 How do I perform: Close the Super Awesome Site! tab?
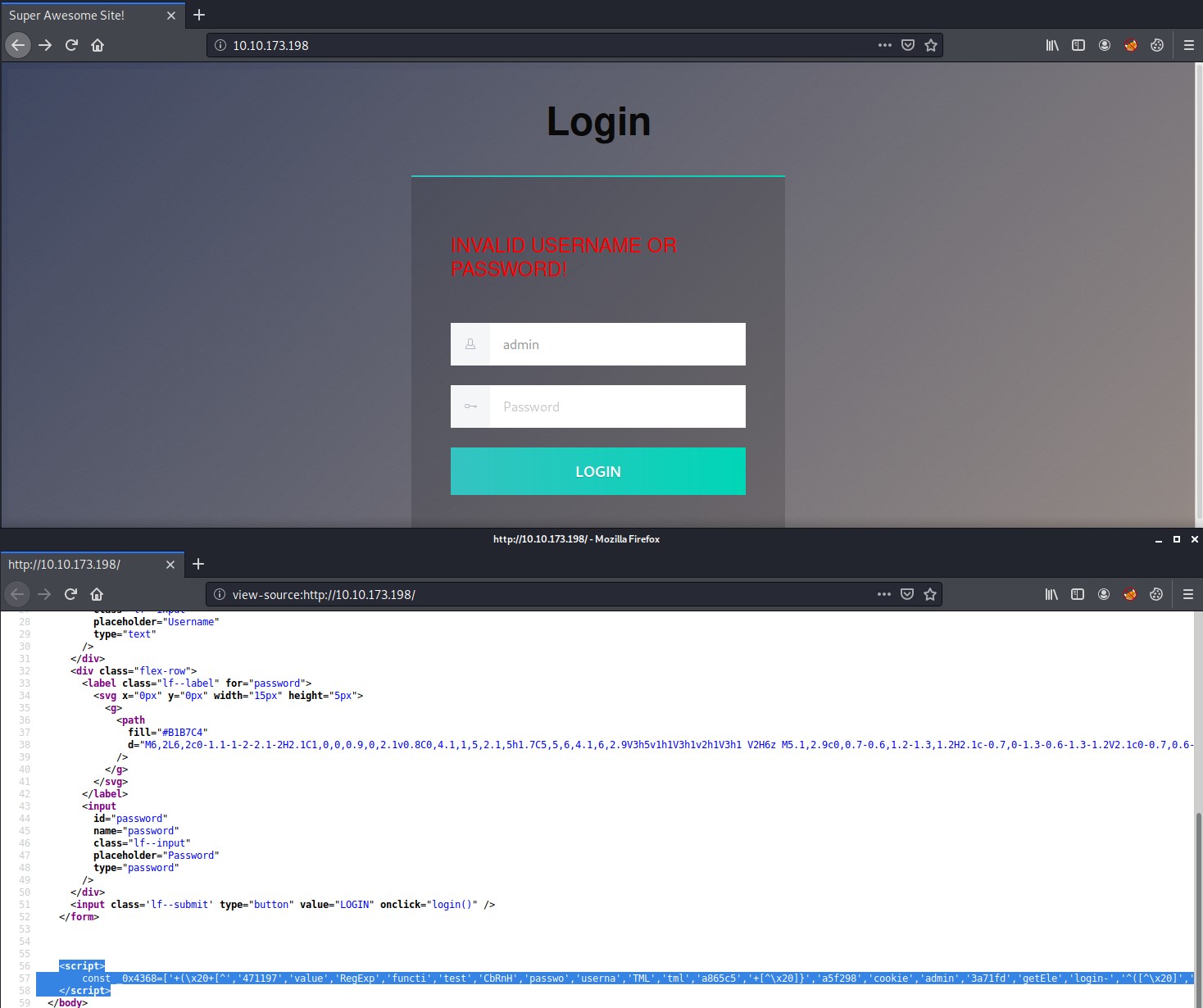[171, 16]
